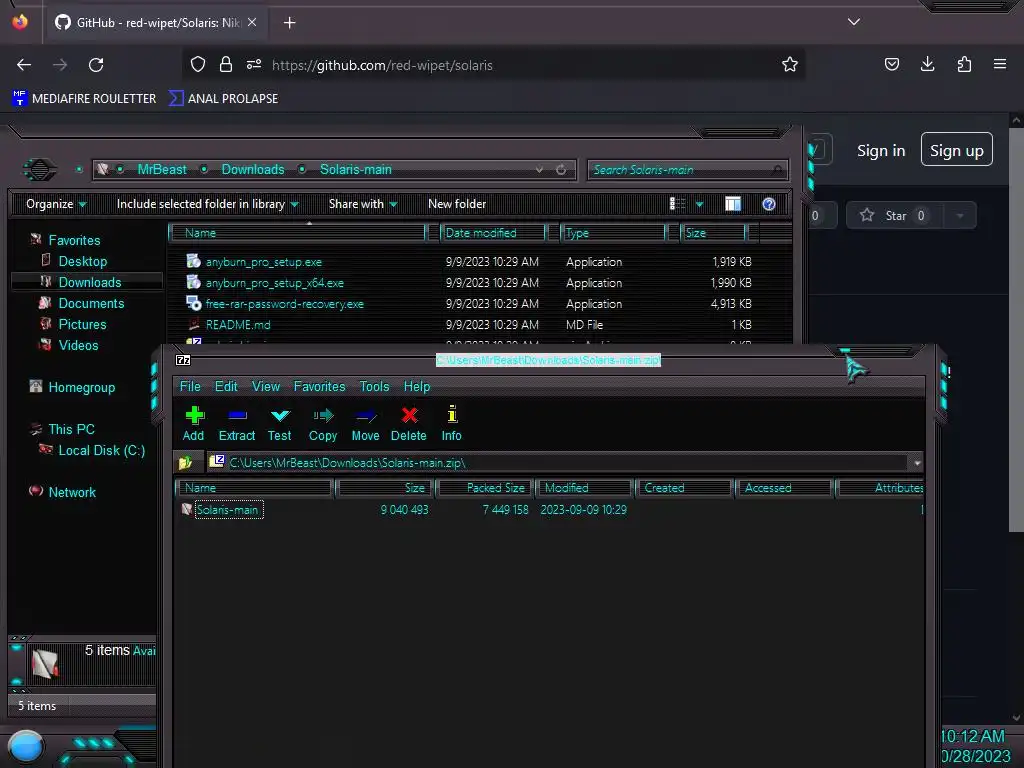Click Search Solaris-main field
1024x768 pixels.
(x=687, y=170)
